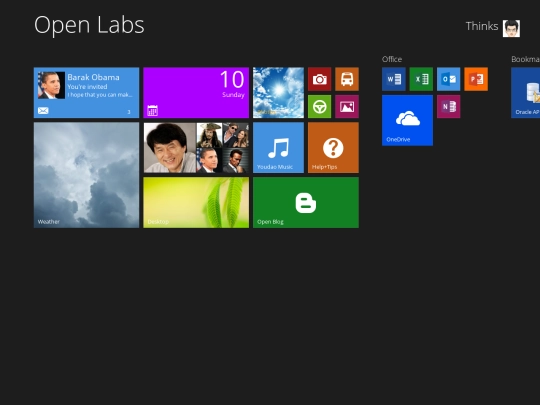Launch Microsoft OneNote tile
Image resolution: width=540 pixels, height=405 pixels.
[x=448, y=107]
